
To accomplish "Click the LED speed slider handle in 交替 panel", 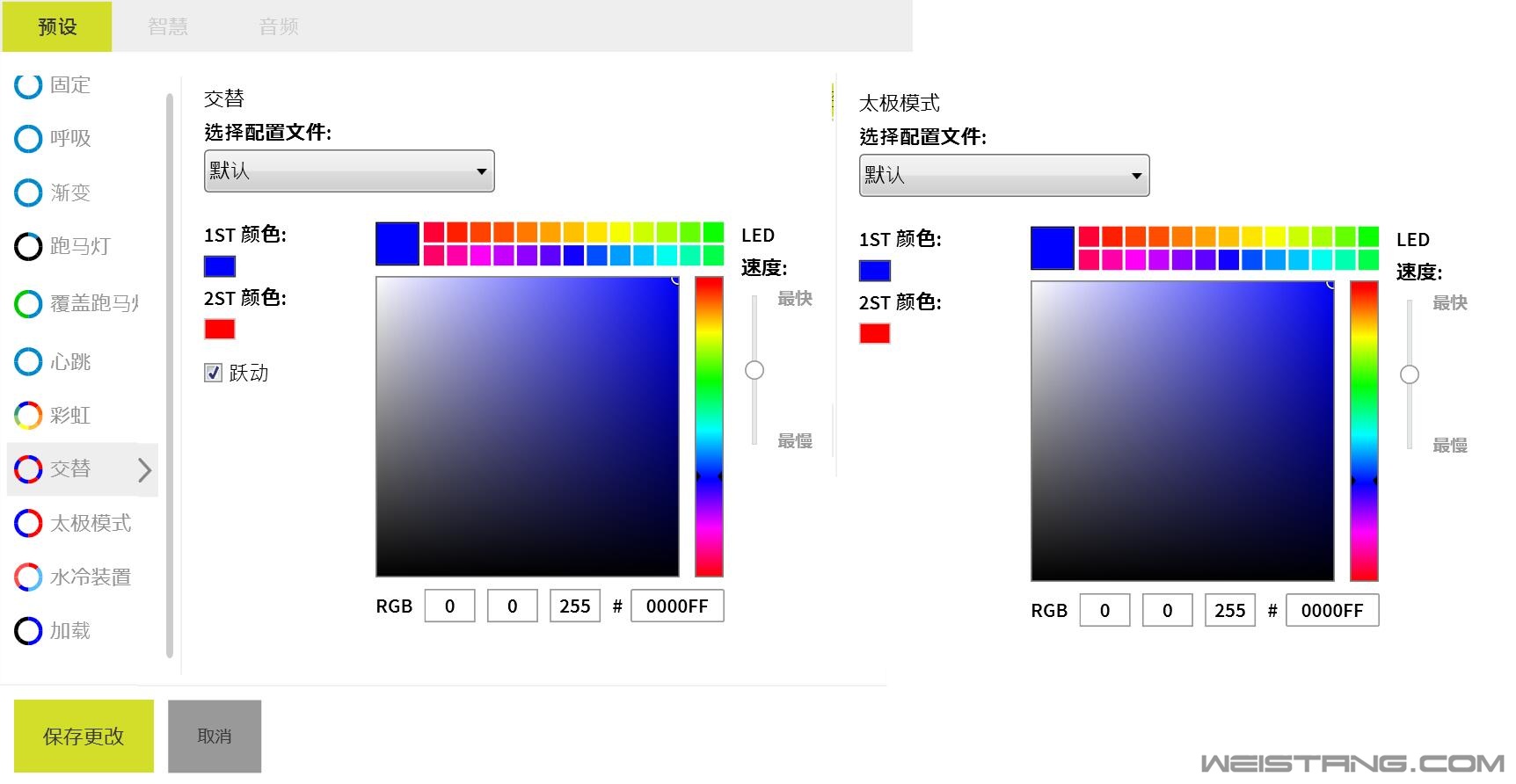I will point(754,370).
